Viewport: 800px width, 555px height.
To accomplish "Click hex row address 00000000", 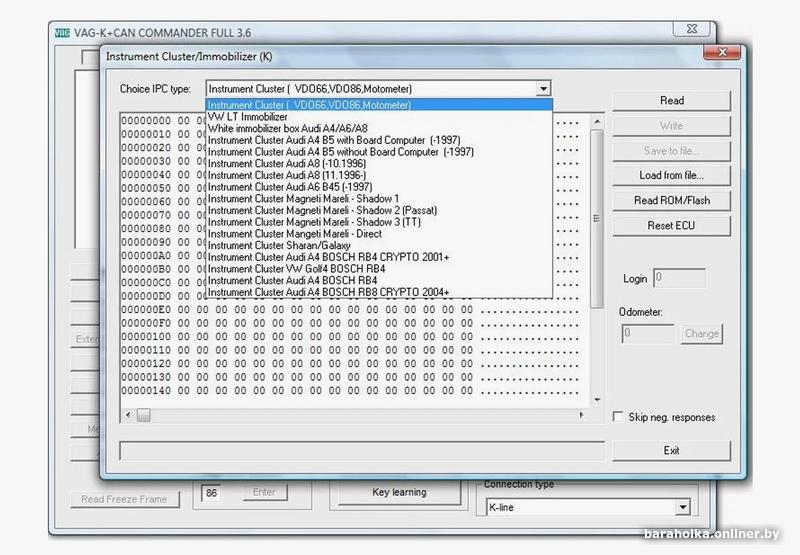I will click(x=146, y=121).
